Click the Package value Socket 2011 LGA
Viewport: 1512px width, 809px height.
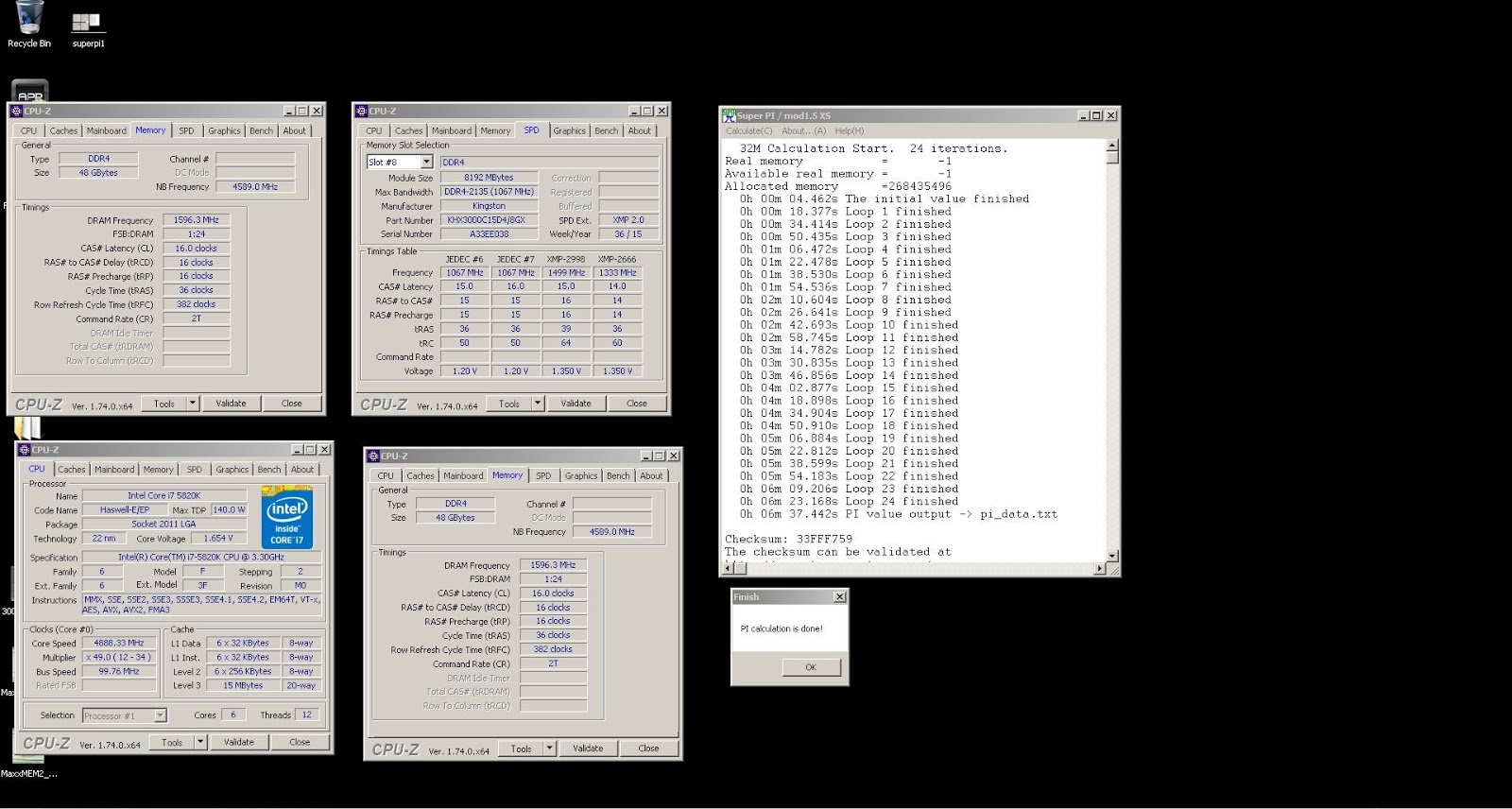click(x=164, y=525)
